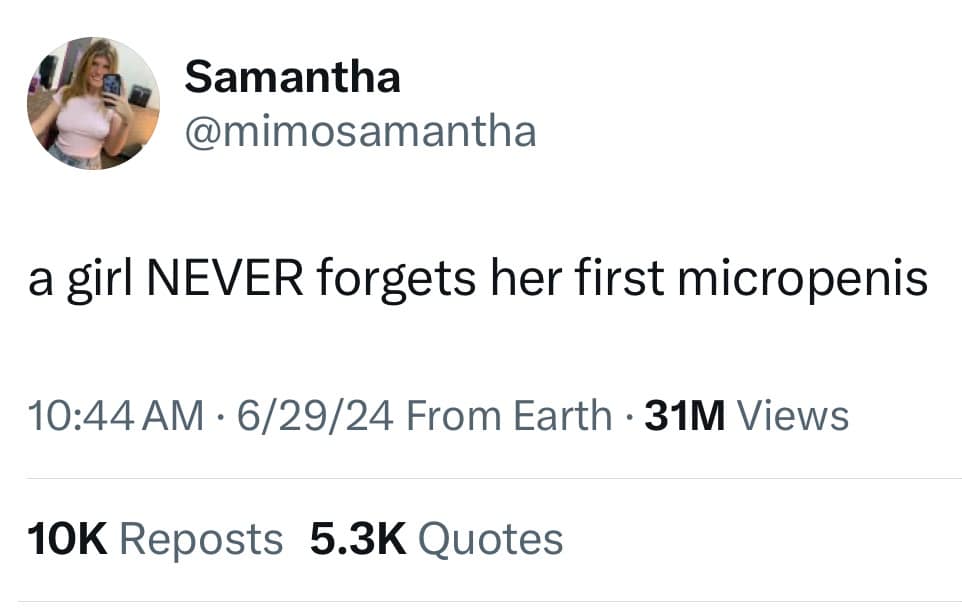Viewport: 962px width, 610px height.
Task: Click the phone in the avatar photo
Action: point(112,86)
